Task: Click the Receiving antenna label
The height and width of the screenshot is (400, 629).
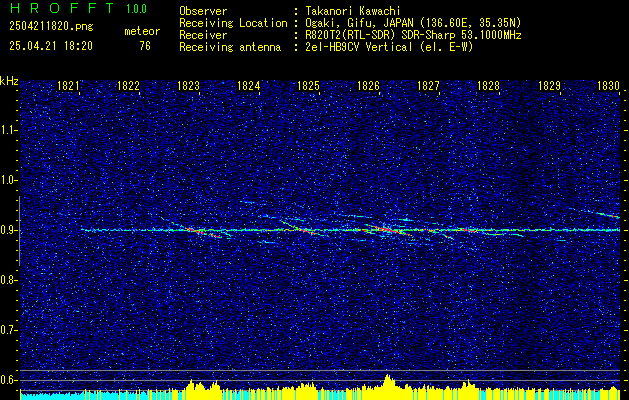Action: (230, 47)
